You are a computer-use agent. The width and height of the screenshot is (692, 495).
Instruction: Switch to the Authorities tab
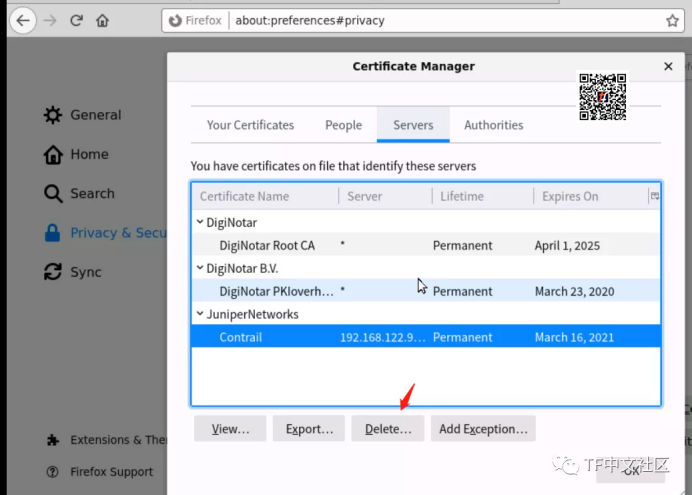pos(493,125)
